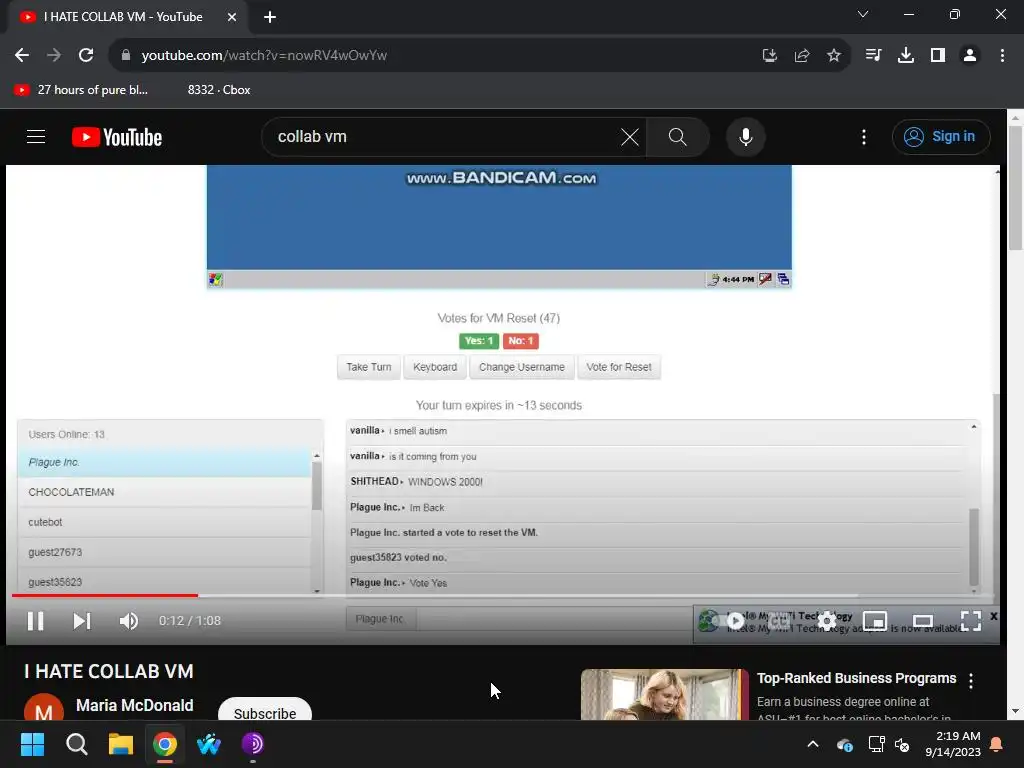Pause the video

(x=35, y=621)
